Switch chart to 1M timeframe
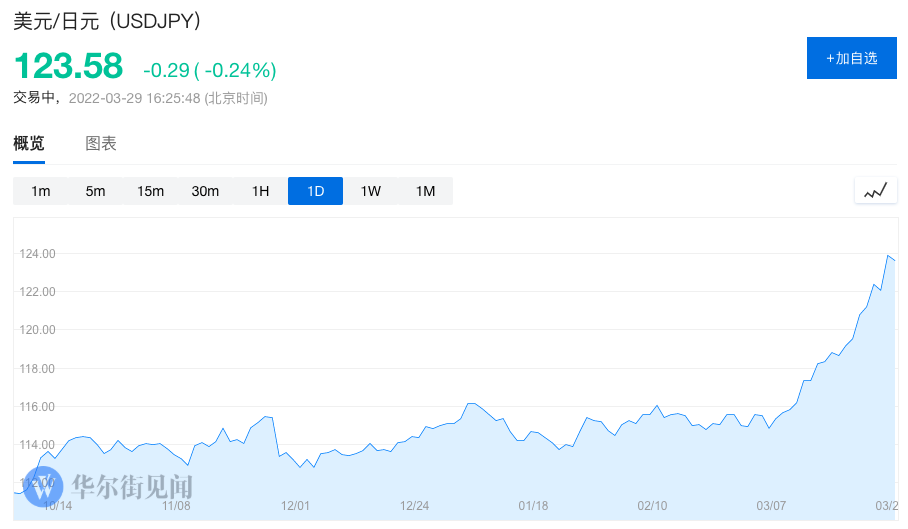 pos(426,191)
